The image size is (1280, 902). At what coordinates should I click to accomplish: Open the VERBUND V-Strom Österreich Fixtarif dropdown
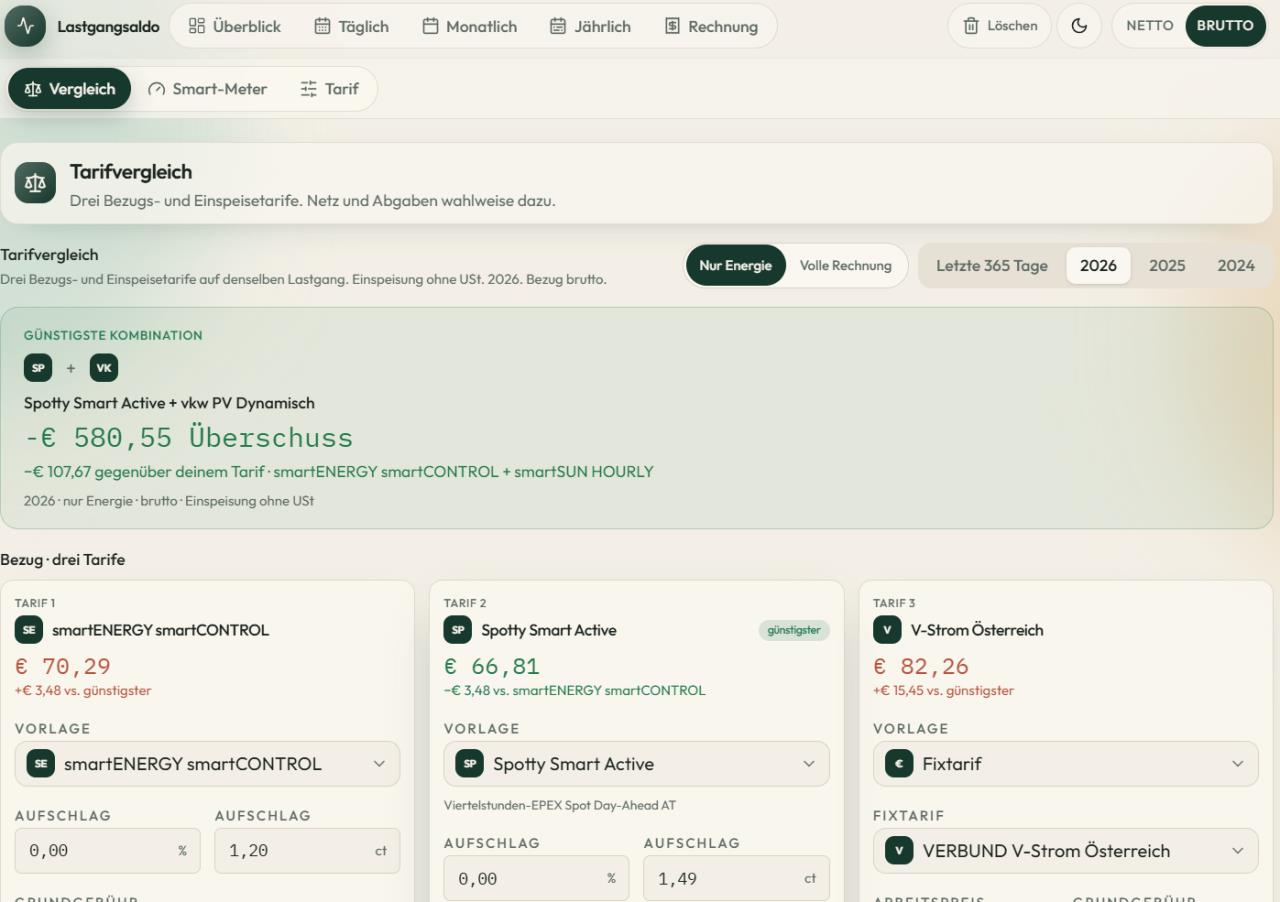point(1066,851)
